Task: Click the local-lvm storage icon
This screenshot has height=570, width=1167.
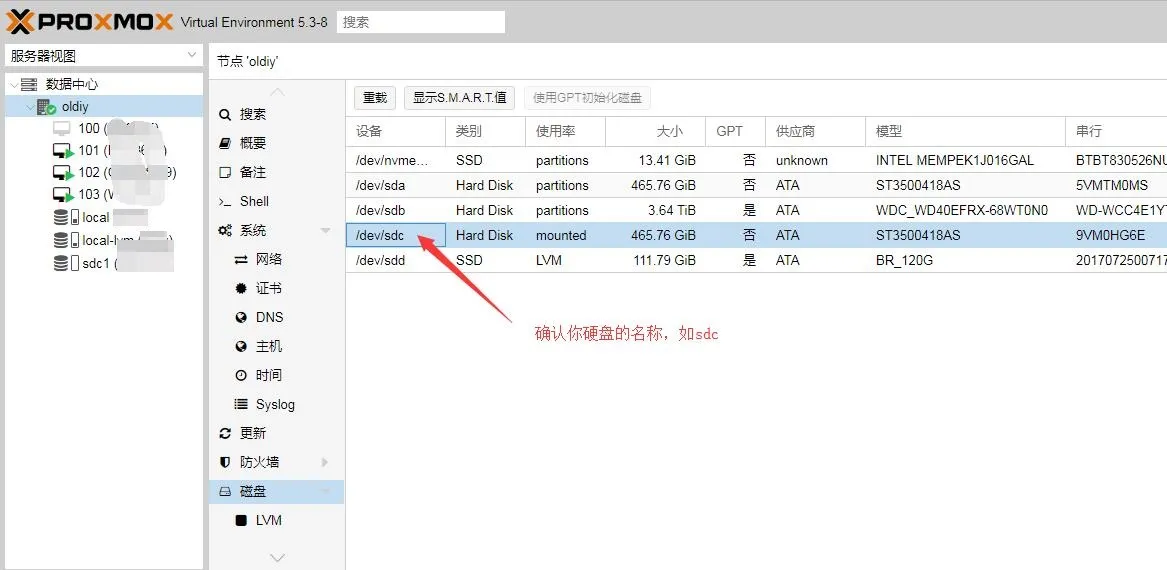Action: [66, 240]
